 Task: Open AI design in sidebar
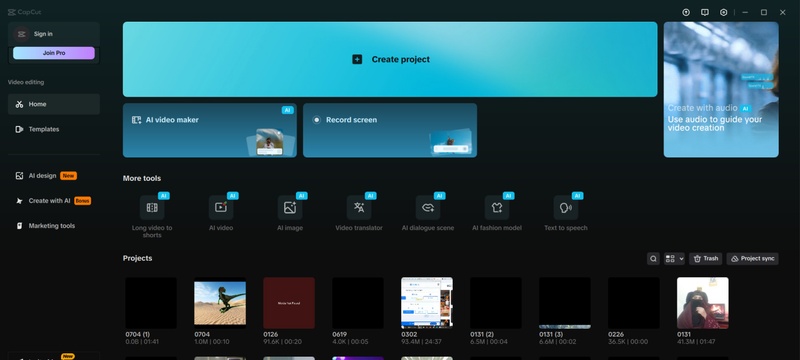point(54,175)
